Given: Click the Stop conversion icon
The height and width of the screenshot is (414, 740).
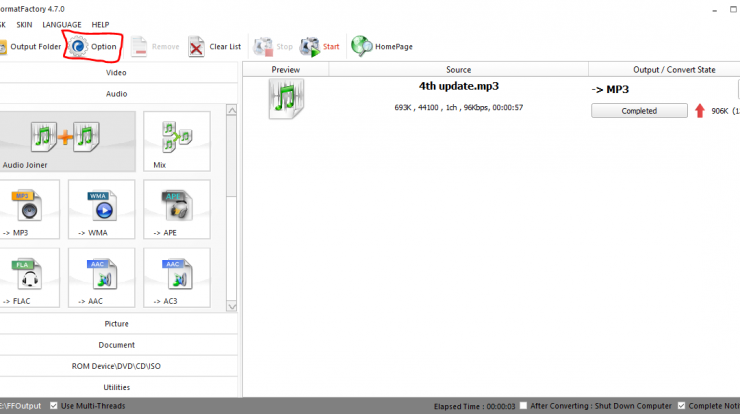Looking at the screenshot, I should click(x=263, y=47).
